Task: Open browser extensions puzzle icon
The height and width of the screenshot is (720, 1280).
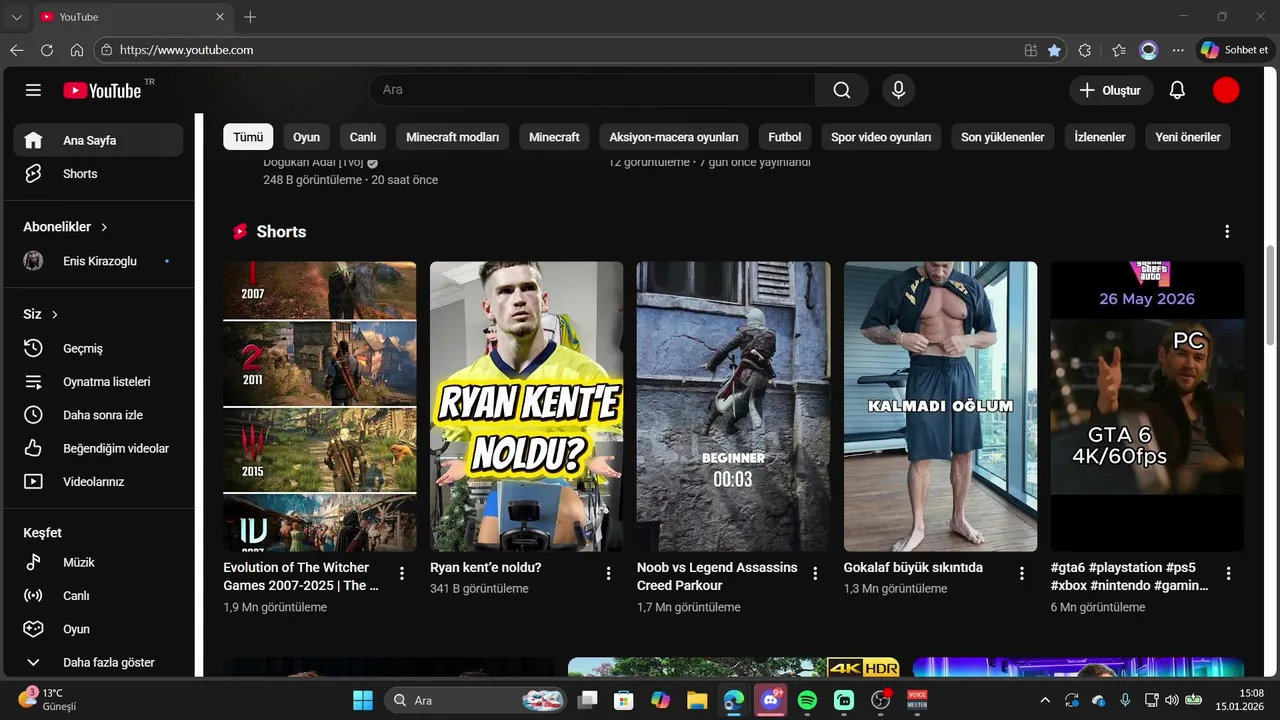Action: 1085,50
